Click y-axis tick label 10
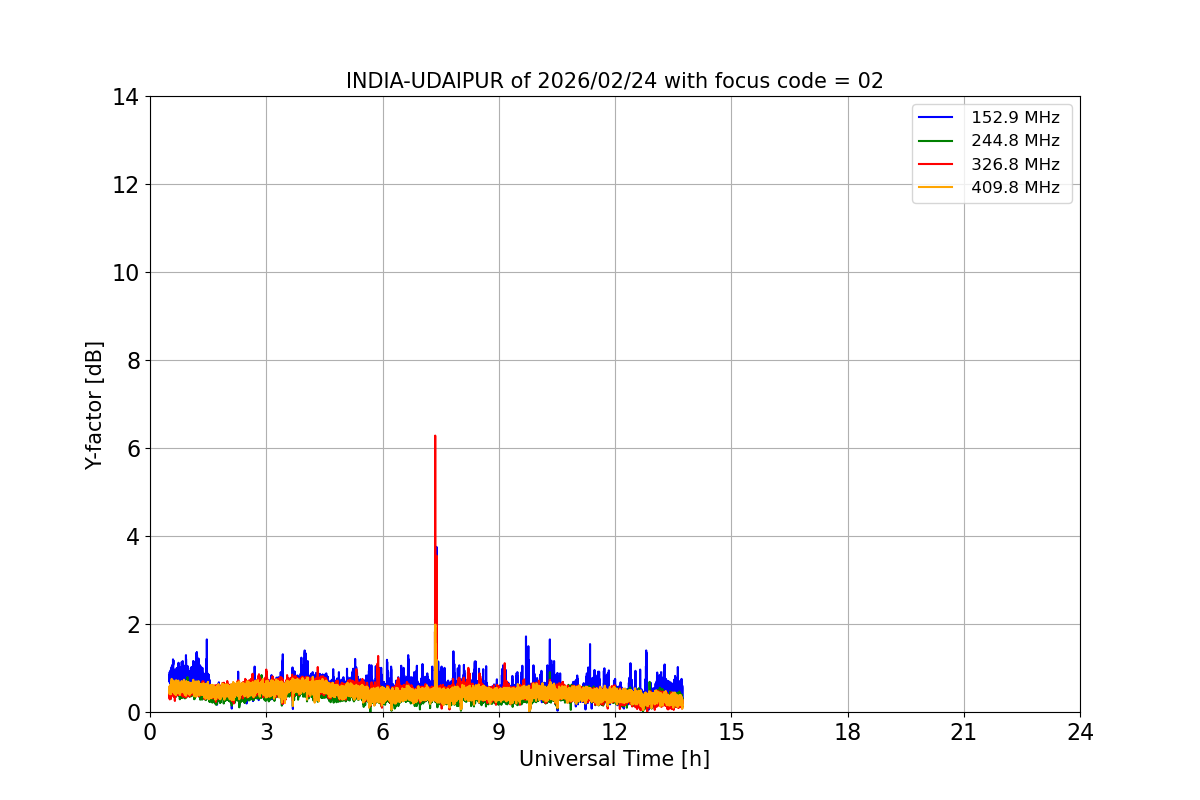The width and height of the screenshot is (1200, 800). (126, 273)
